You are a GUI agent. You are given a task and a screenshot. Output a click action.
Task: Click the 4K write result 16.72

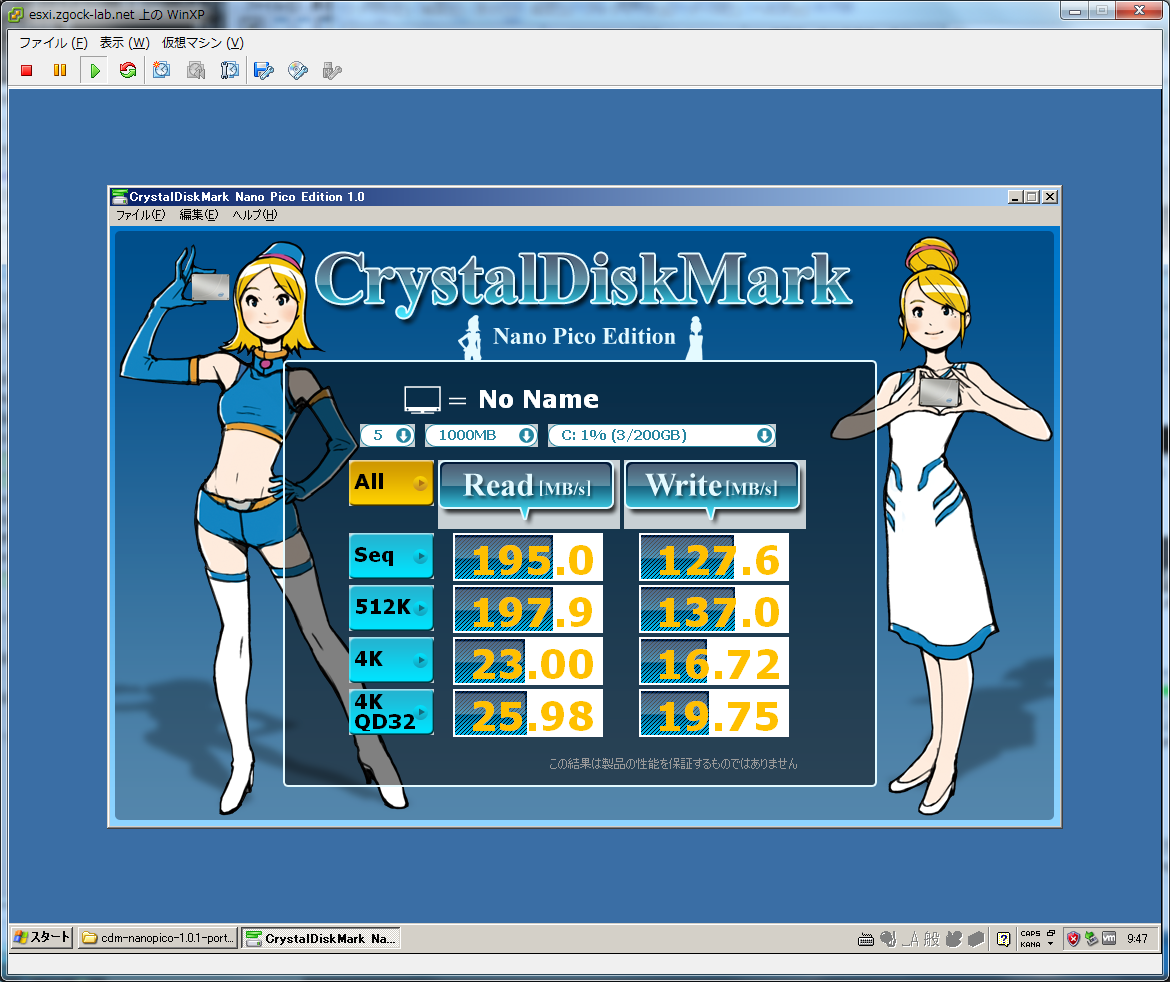(x=714, y=661)
